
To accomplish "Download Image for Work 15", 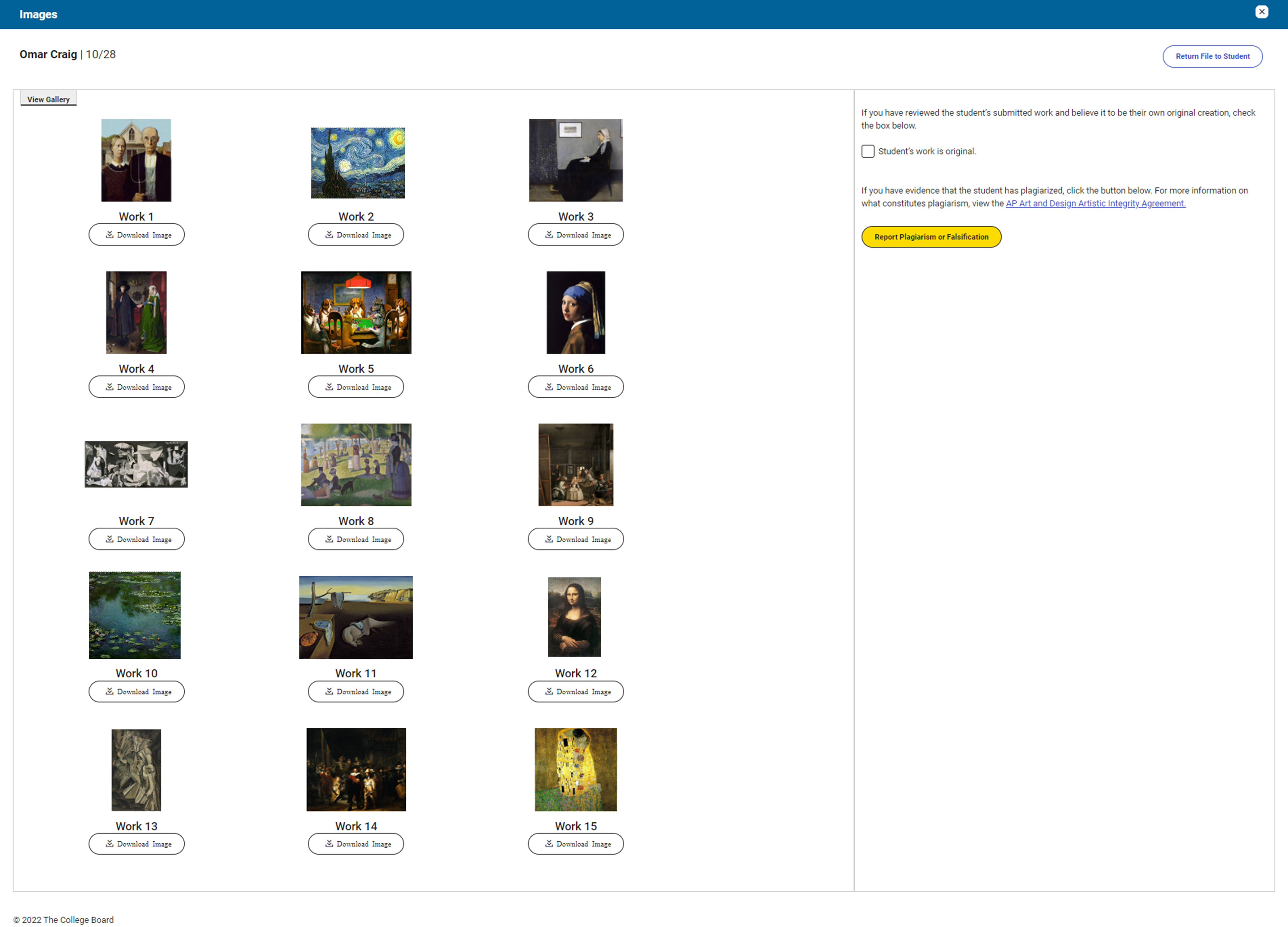I will click(x=575, y=843).
